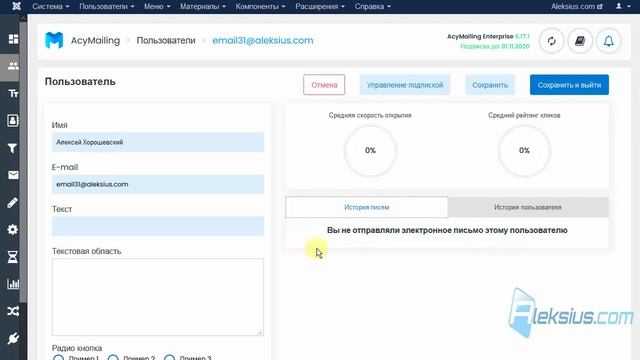Click the Текстовая область textarea
Image resolution: width=640 pixels, height=360 pixels.
158,297
